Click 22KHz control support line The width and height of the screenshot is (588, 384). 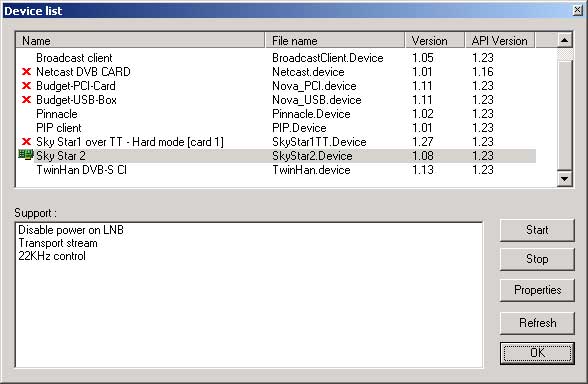click(52, 256)
